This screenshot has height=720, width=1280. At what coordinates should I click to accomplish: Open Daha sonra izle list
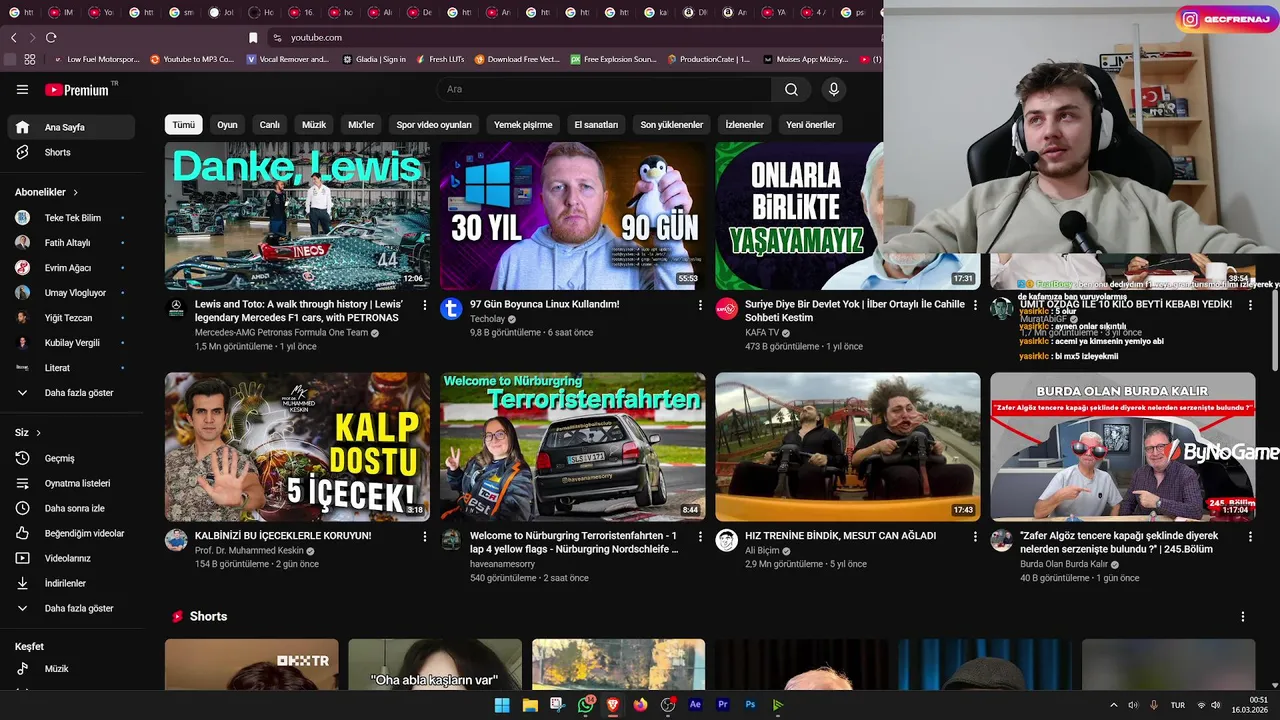(x=71, y=508)
